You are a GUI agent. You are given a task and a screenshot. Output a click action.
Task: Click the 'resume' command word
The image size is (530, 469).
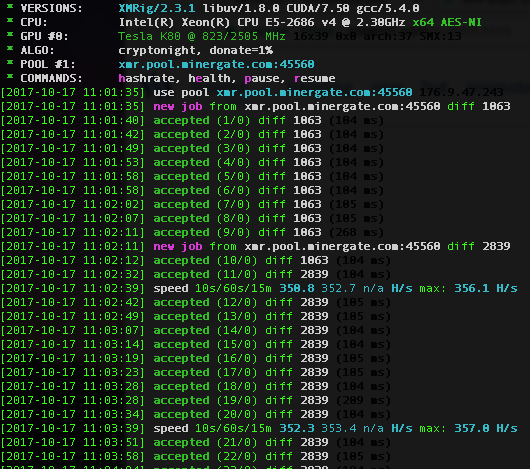pos(314,78)
